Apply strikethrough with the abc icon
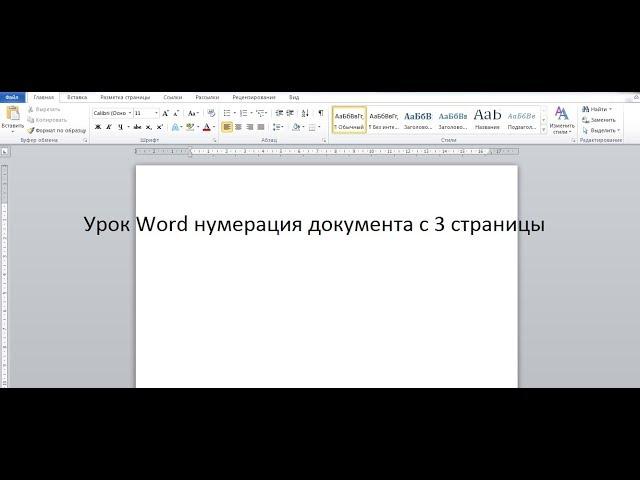The height and width of the screenshot is (480, 640). click(137, 127)
